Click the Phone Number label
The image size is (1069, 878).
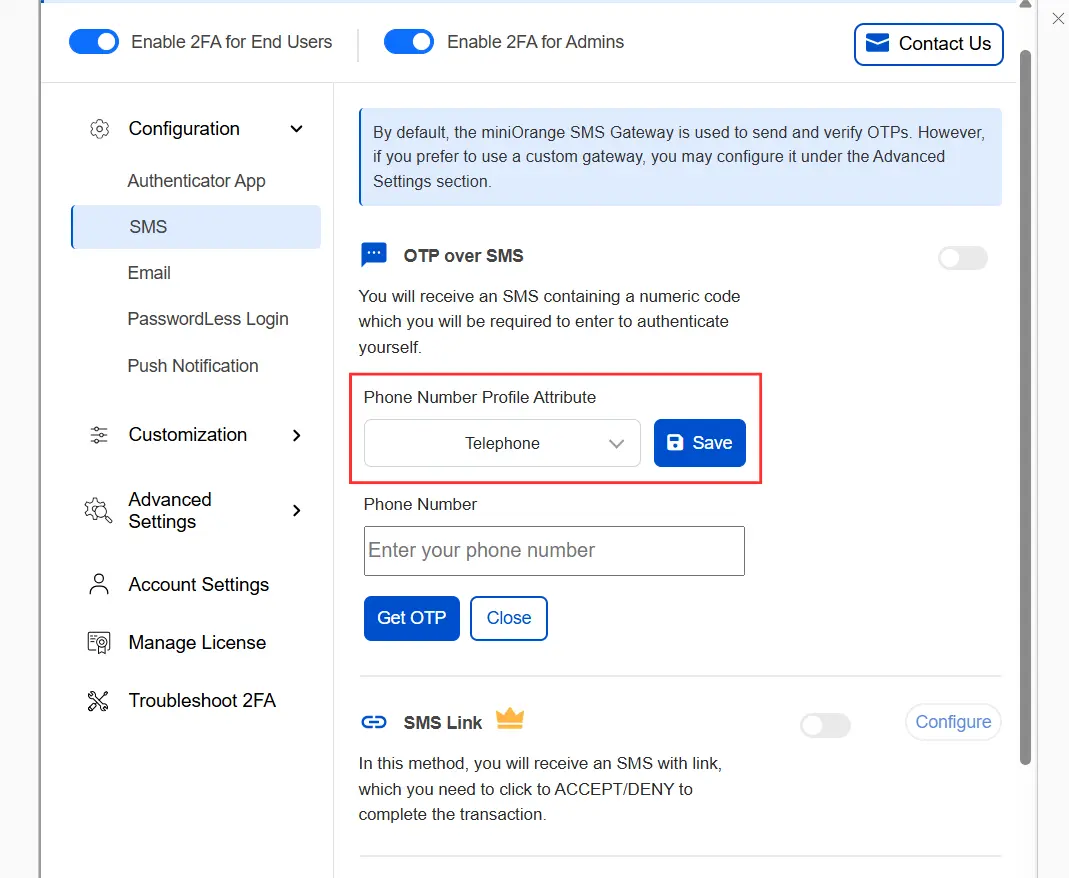[420, 504]
